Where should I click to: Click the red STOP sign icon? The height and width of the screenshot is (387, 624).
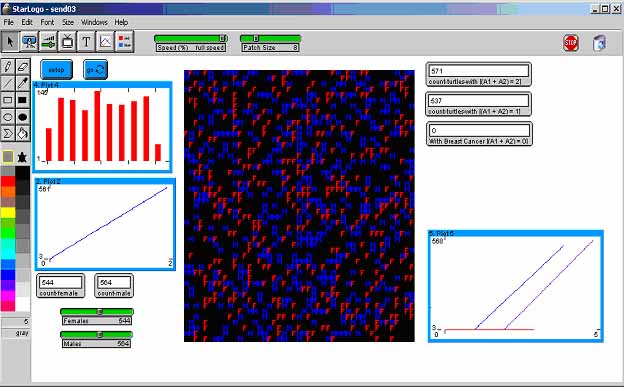pos(571,43)
